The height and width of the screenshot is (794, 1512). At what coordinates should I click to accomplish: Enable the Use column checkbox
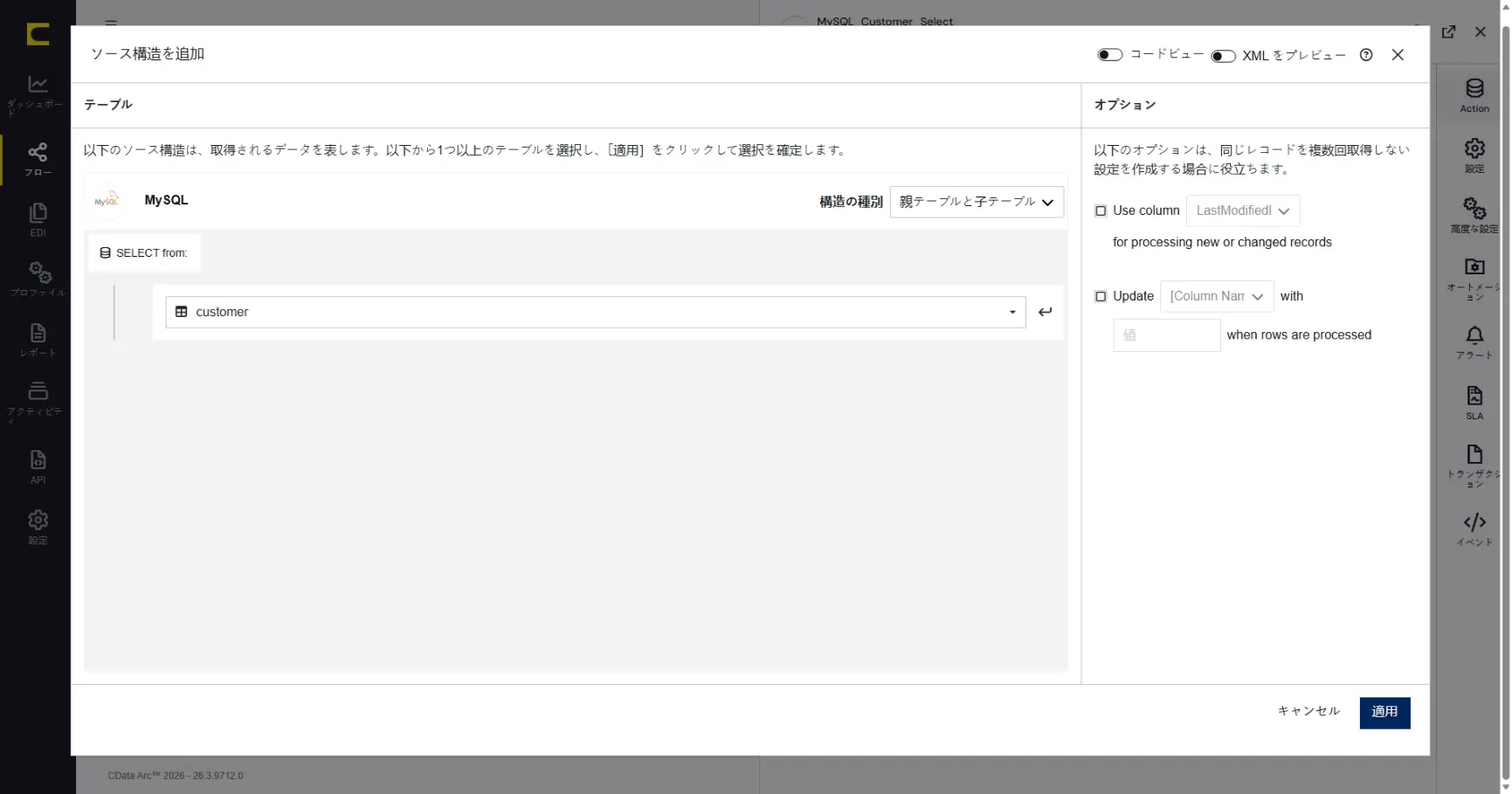coord(1101,211)
